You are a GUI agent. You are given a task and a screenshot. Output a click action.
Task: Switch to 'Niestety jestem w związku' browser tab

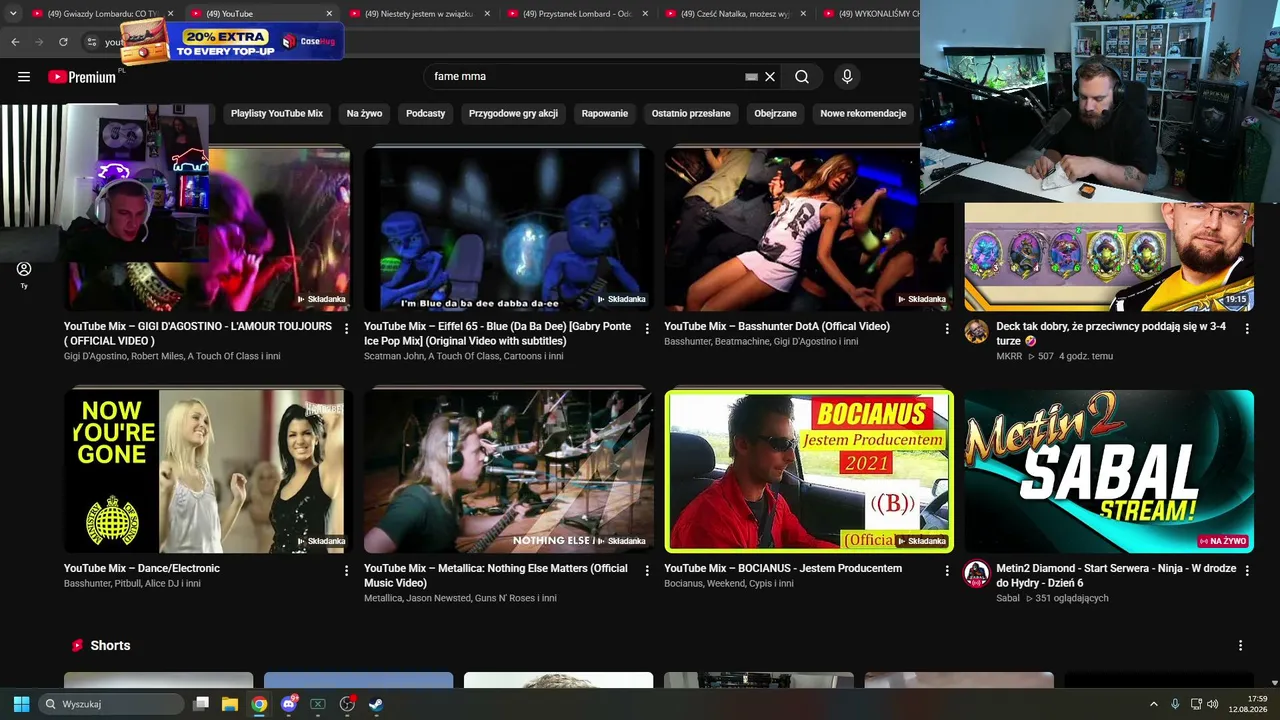419,14
